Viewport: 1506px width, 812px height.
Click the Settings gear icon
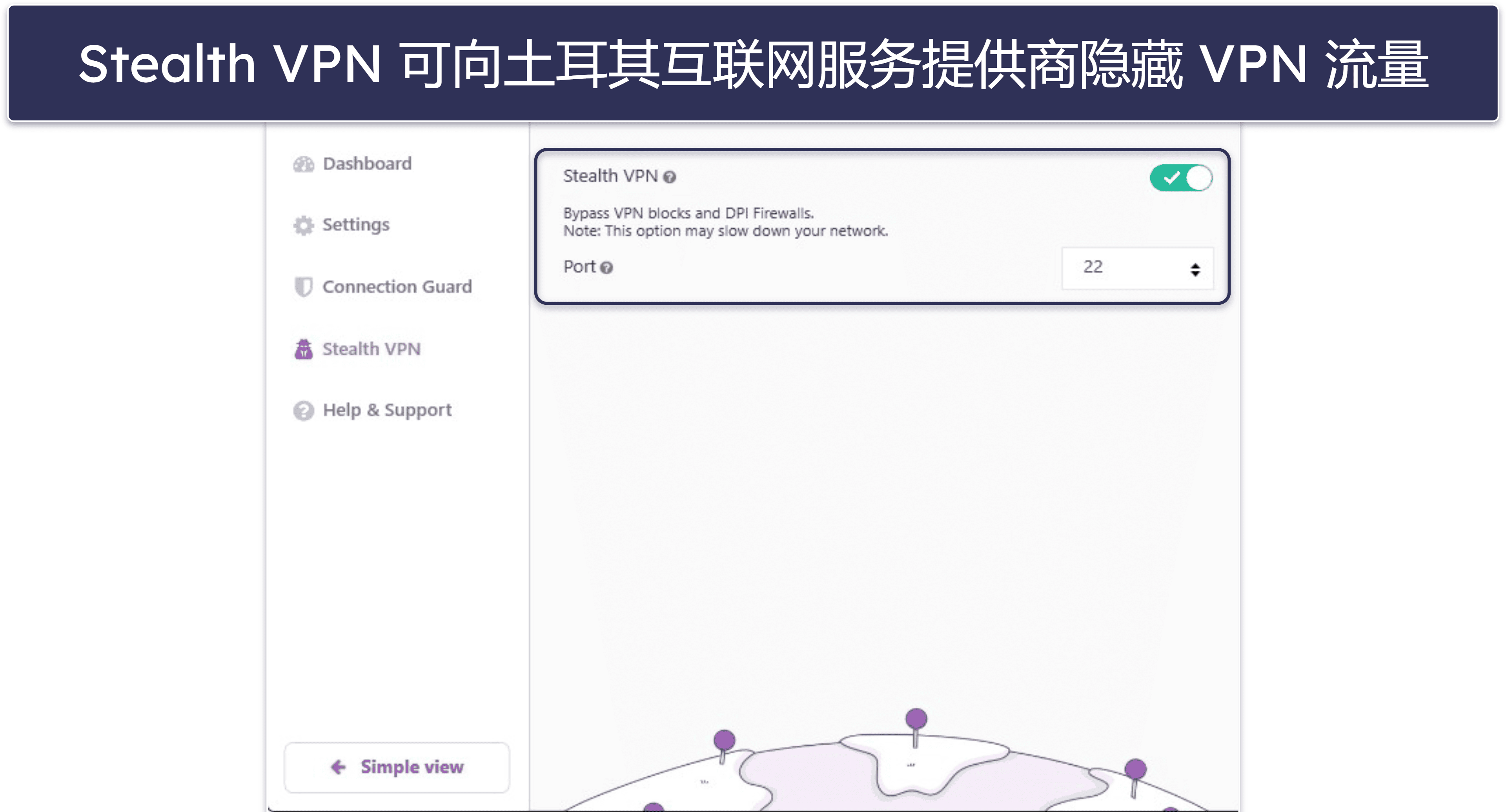coord(303,226)
